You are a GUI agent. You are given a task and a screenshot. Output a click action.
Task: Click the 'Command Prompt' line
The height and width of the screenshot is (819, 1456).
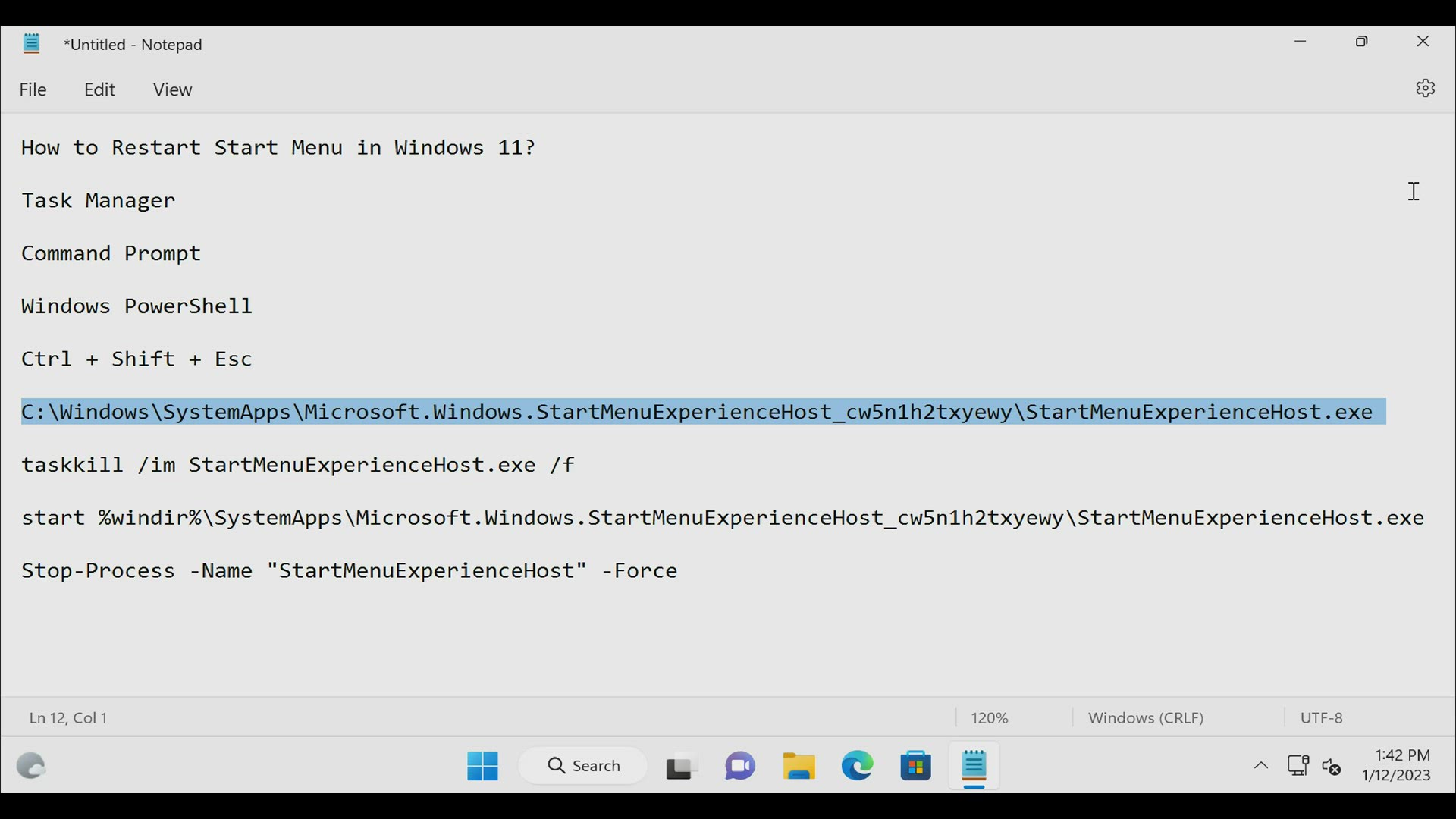click(x=111, y=253)
